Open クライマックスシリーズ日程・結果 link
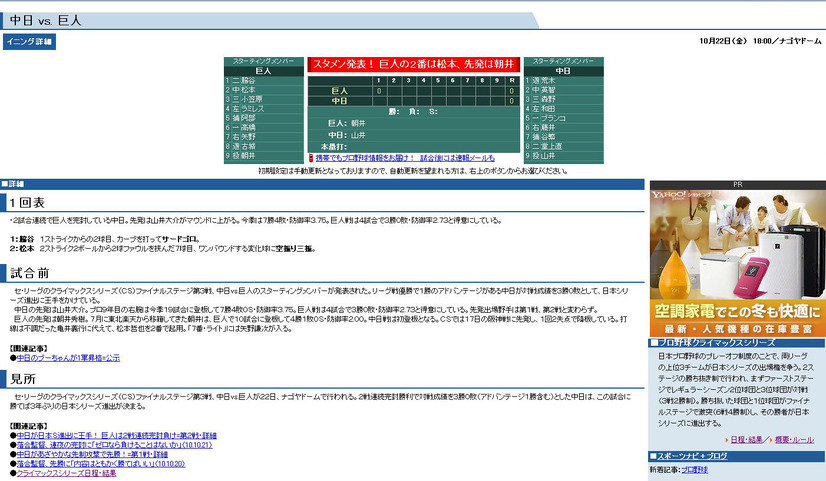The width and height of the screenshot is (826, 481). tap(66, 474)
